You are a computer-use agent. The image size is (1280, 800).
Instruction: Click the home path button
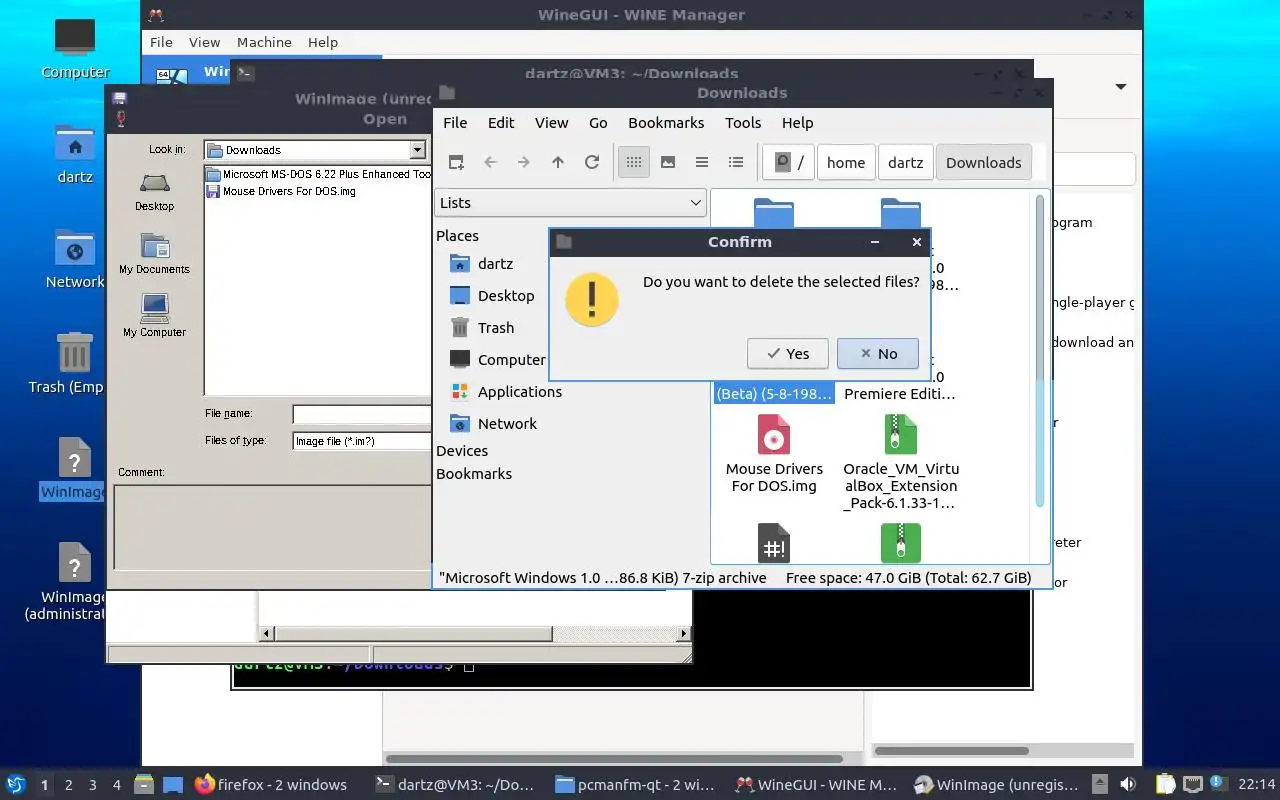[x=846, y=162]
